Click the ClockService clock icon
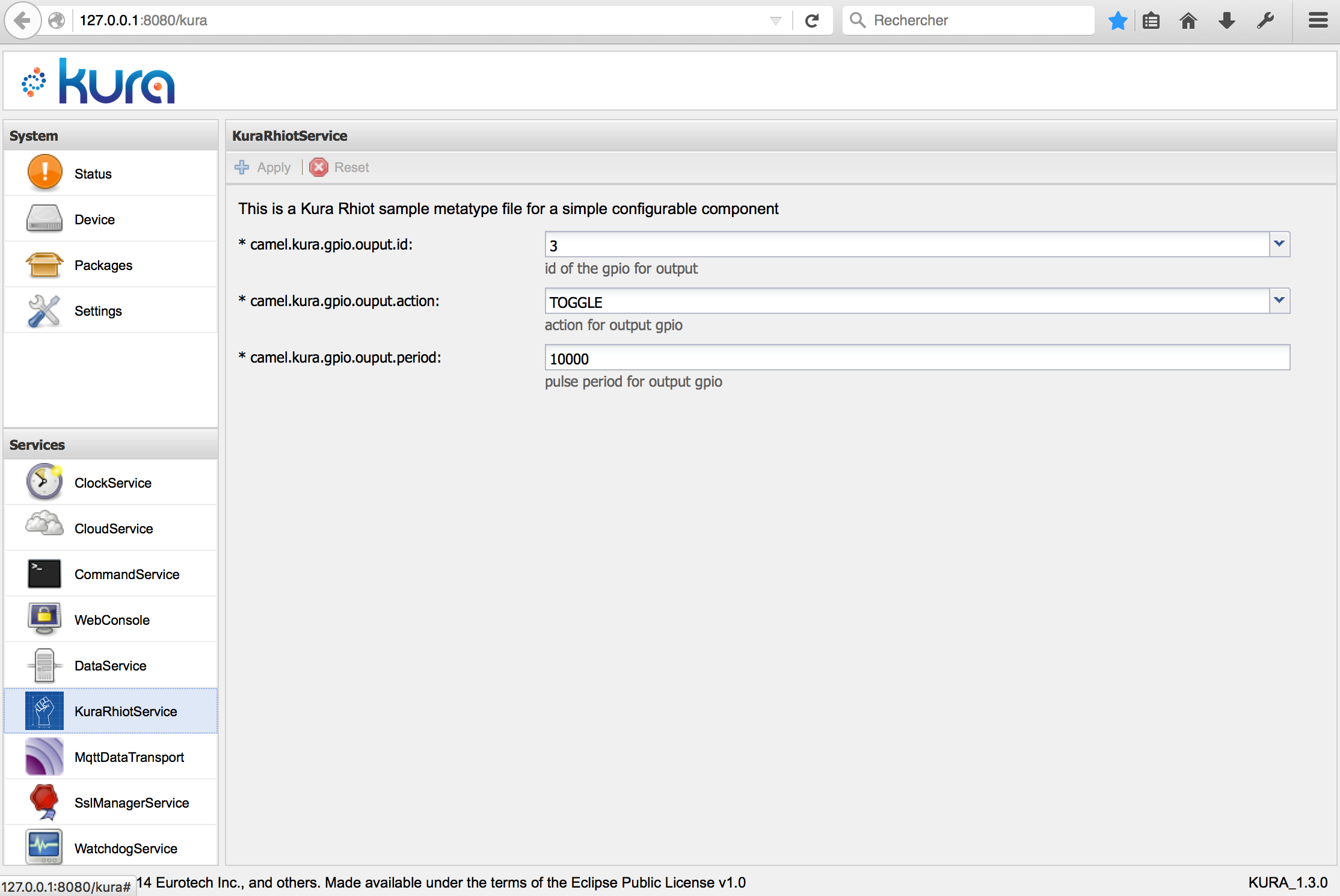Screen dimensions: 1340x896 (x=45, y=482)
